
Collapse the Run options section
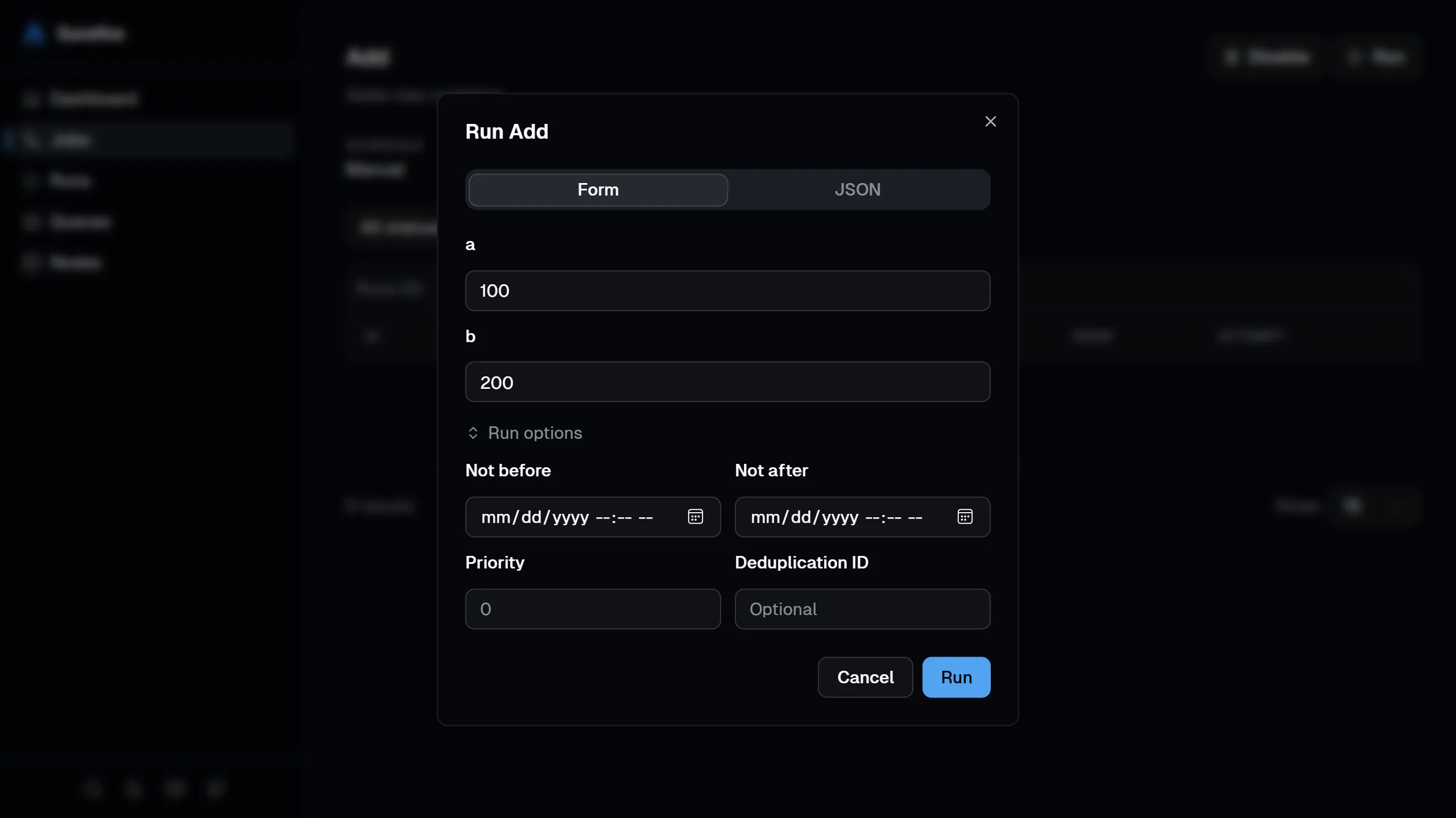524,433
